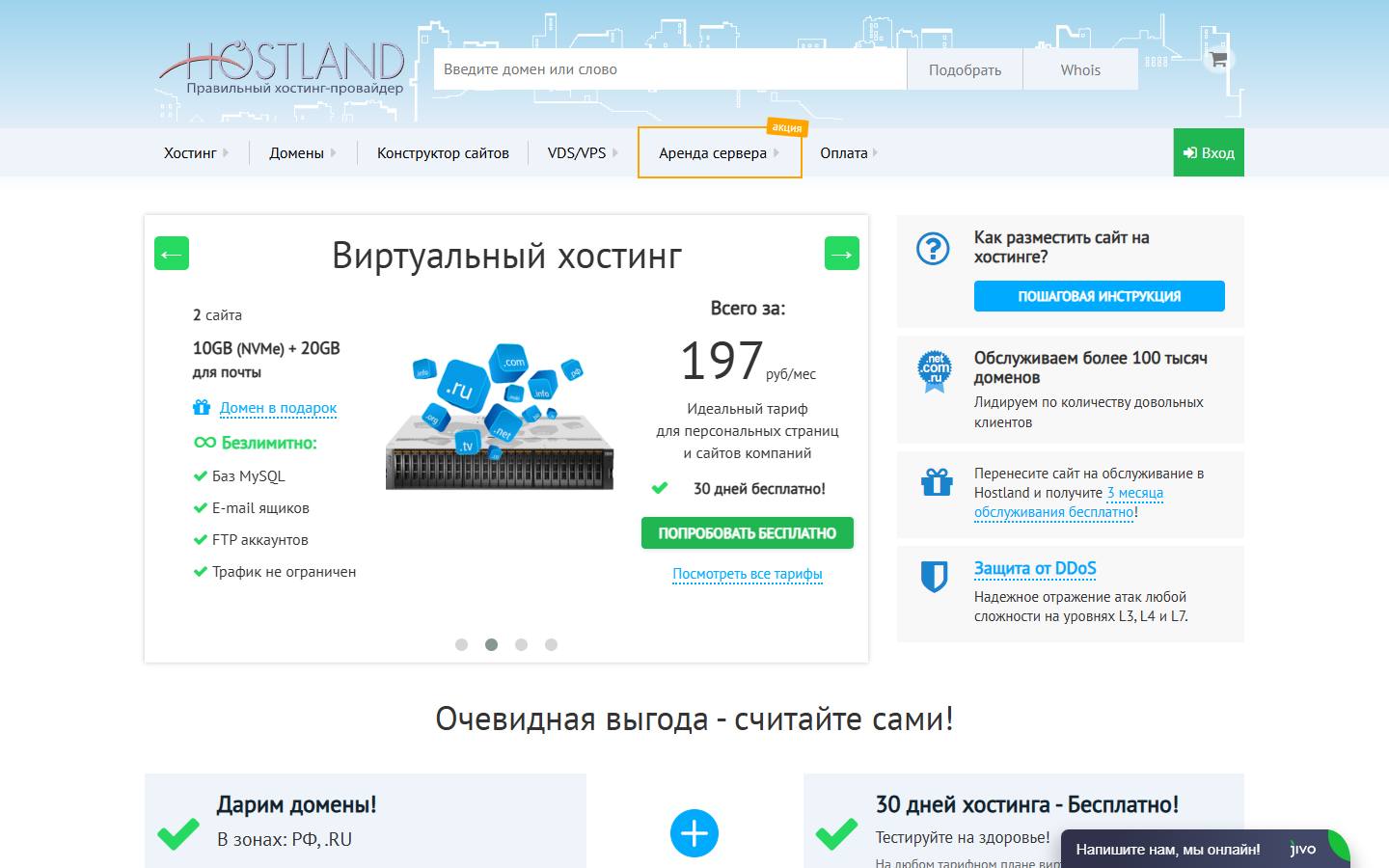Expand the Оплата menu
This screenshot has width=1389, height=868.
pyautogui.click(x=848, y=152)
